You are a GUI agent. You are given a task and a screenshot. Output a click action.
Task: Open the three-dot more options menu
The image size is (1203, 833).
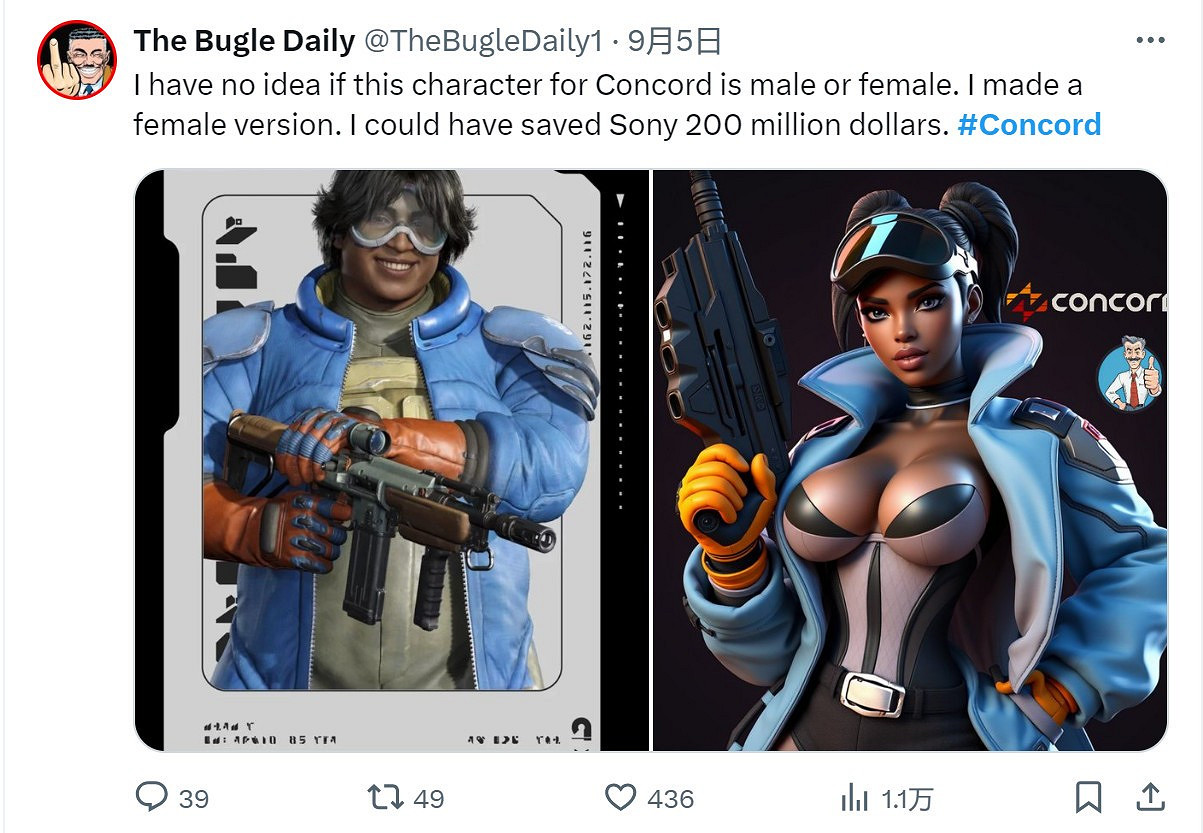[x=1150, y=41]
